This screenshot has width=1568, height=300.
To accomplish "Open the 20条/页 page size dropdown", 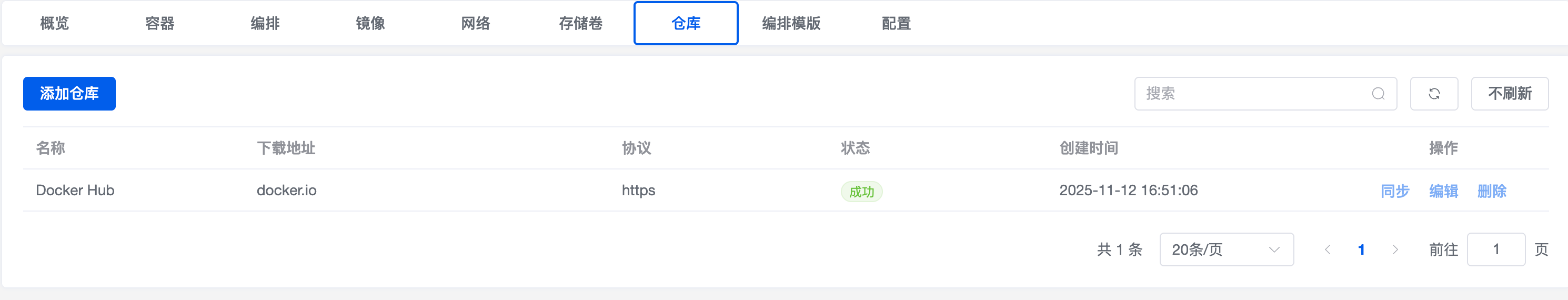I will coord(1226,249).
